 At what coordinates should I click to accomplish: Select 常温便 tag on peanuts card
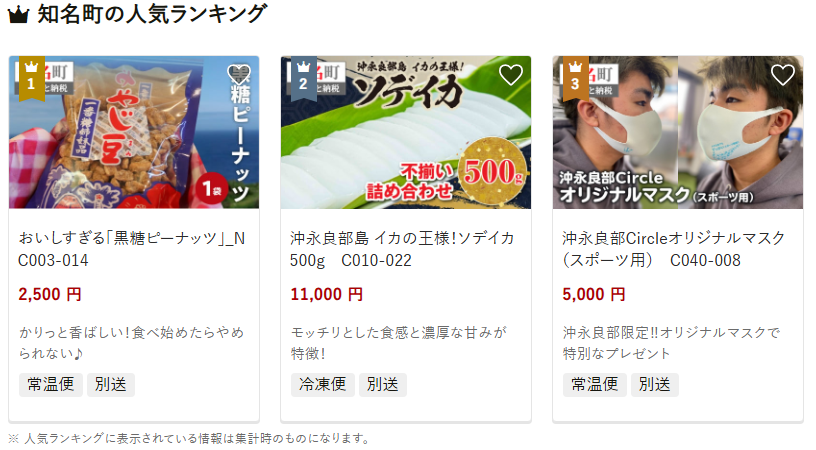[x=50, y=384]
